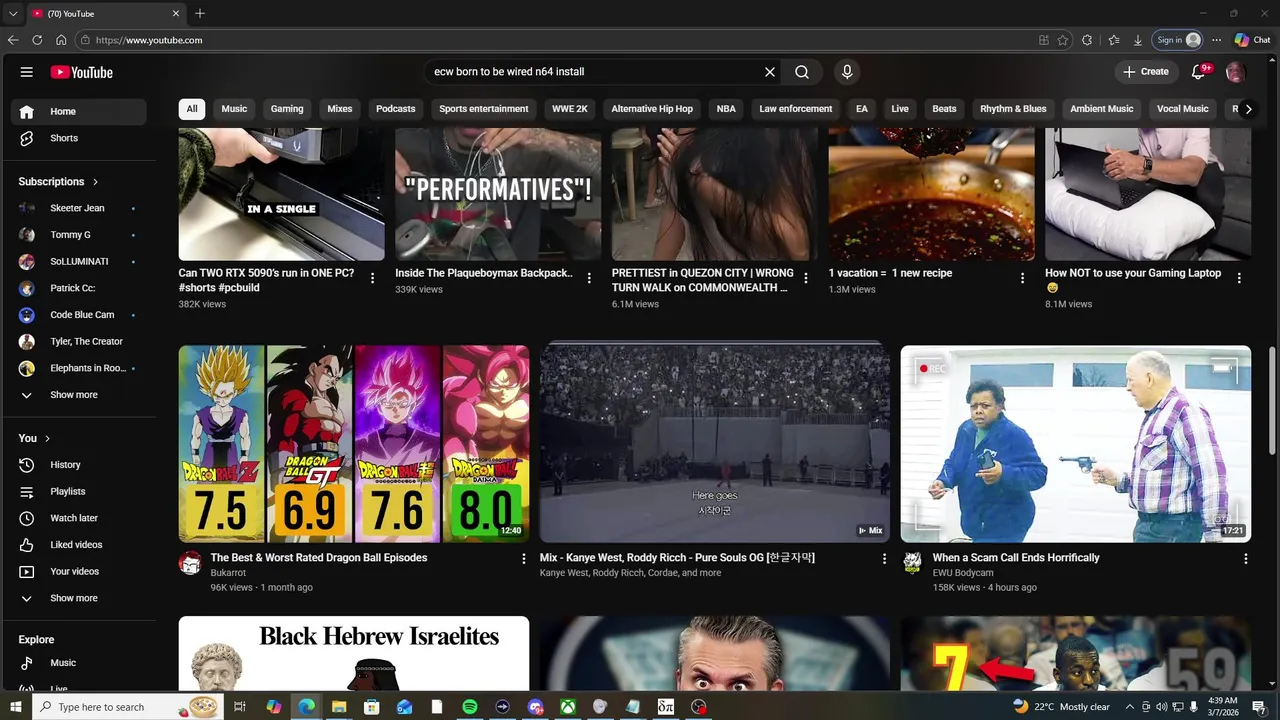Click the Create button
The height and width of the screenshot is (720, 1280).
click(1146, 72)
